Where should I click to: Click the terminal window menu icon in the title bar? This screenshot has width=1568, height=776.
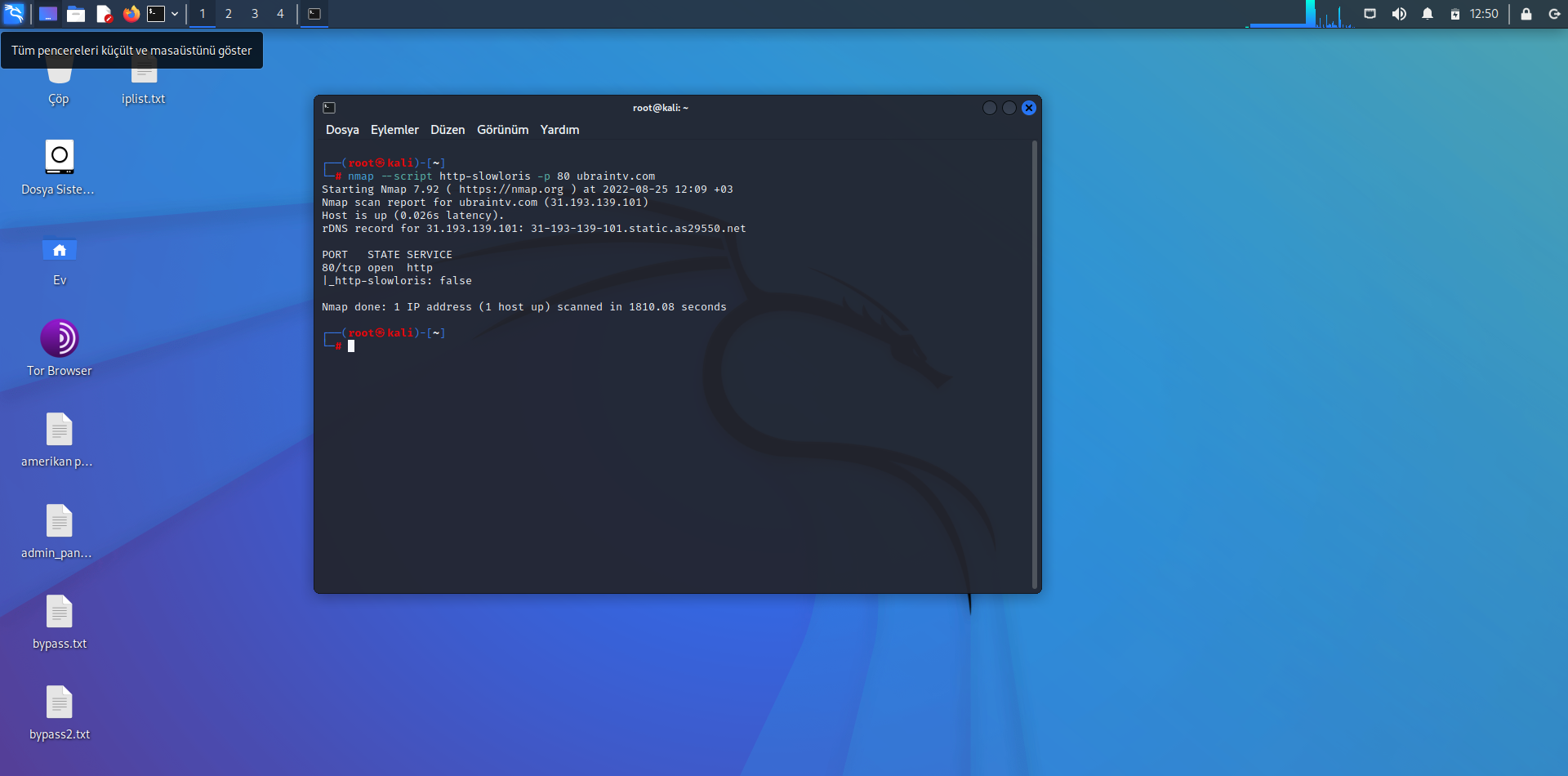click(329, 108)
